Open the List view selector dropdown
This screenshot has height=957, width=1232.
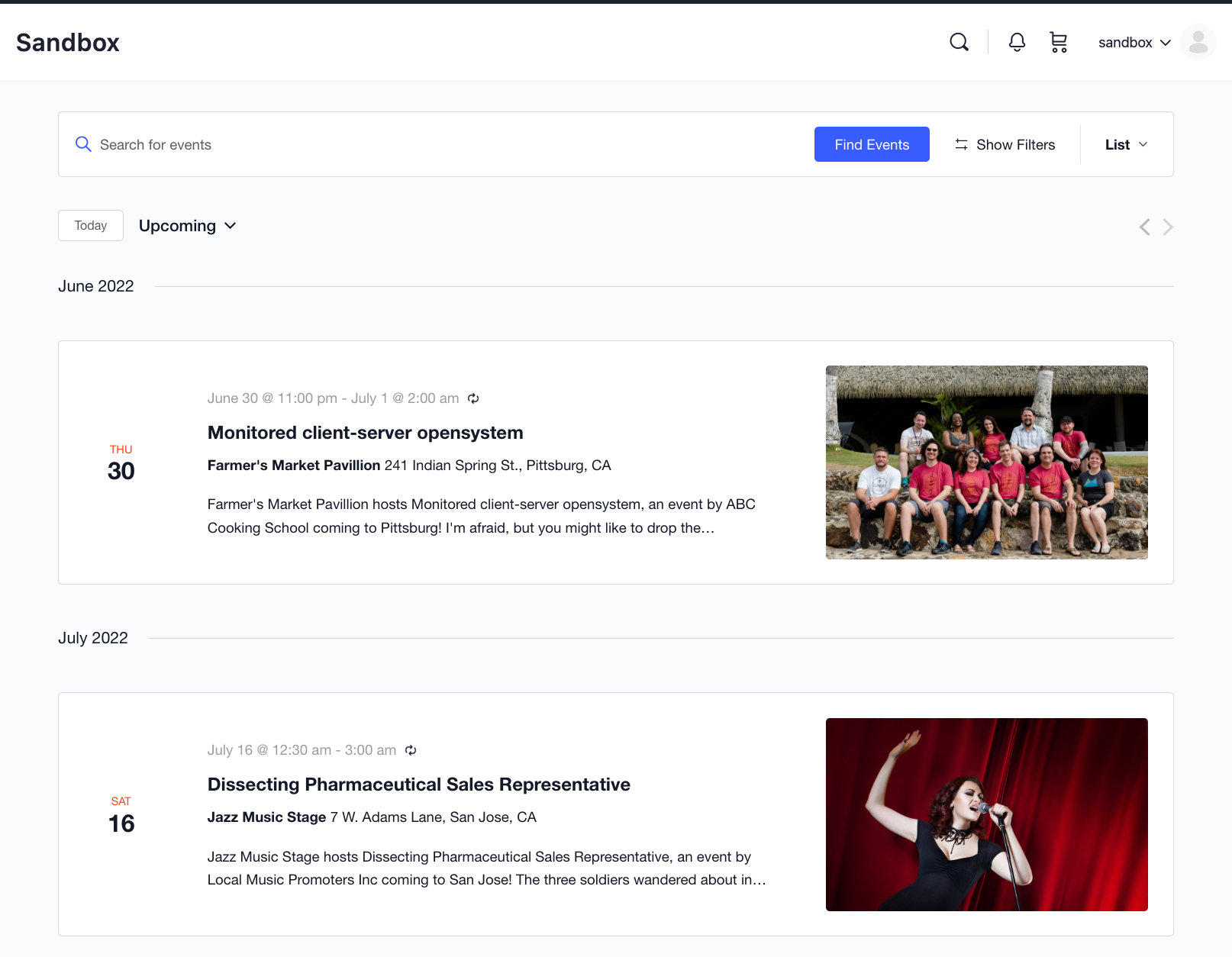tap(1127, 144)
